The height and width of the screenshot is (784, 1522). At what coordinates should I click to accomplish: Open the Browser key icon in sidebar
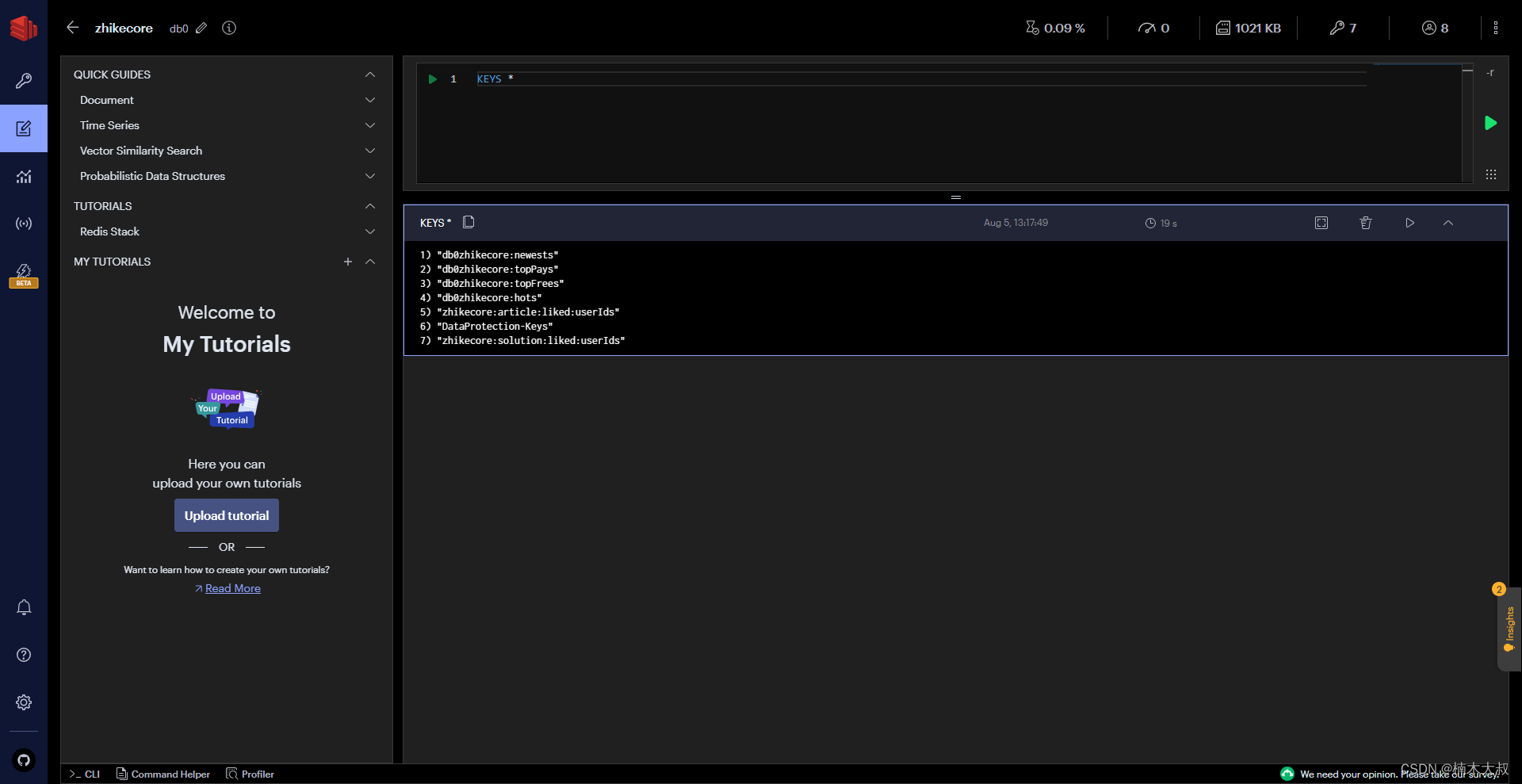pos(24,81)
